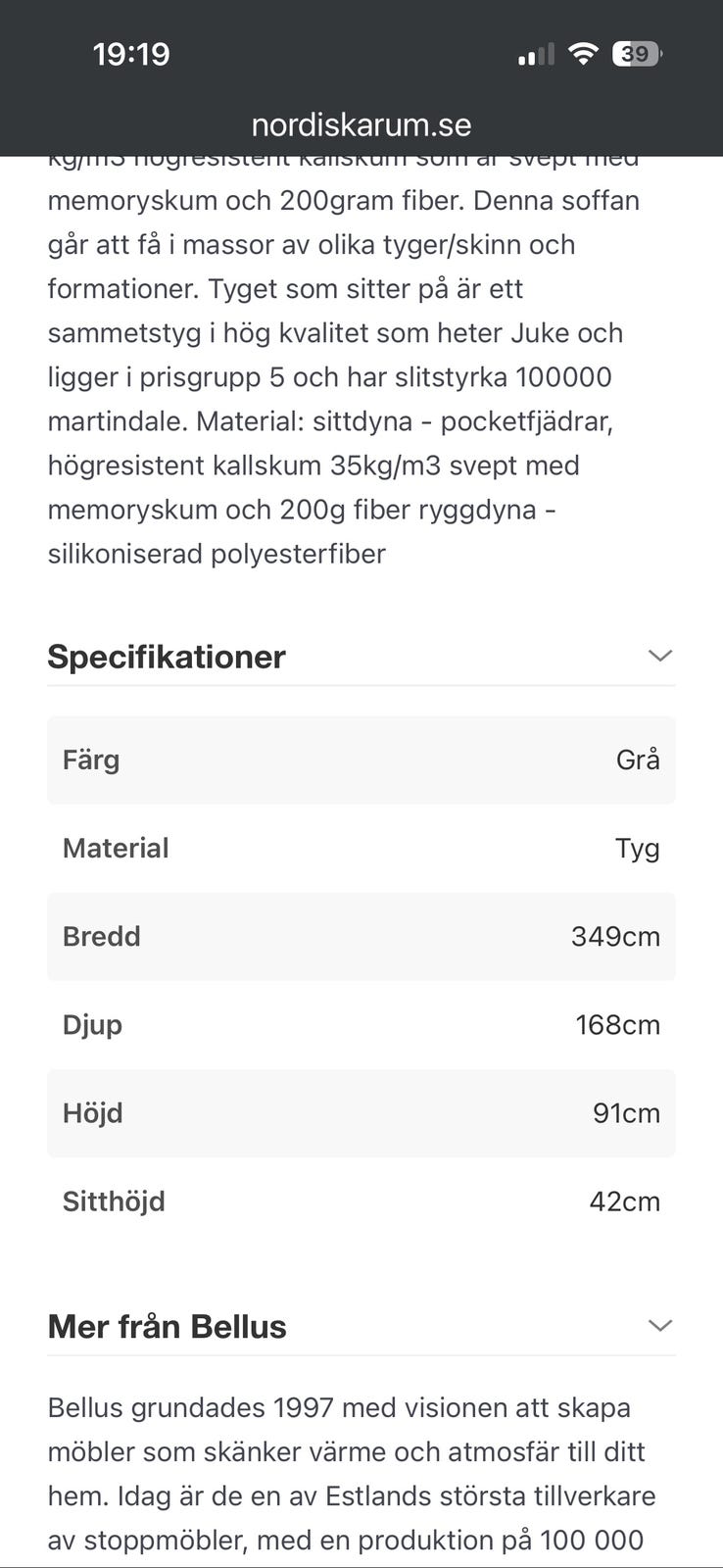Select the Material row label
Viewport: 723px width, 1568px height.
coord(116,849)
